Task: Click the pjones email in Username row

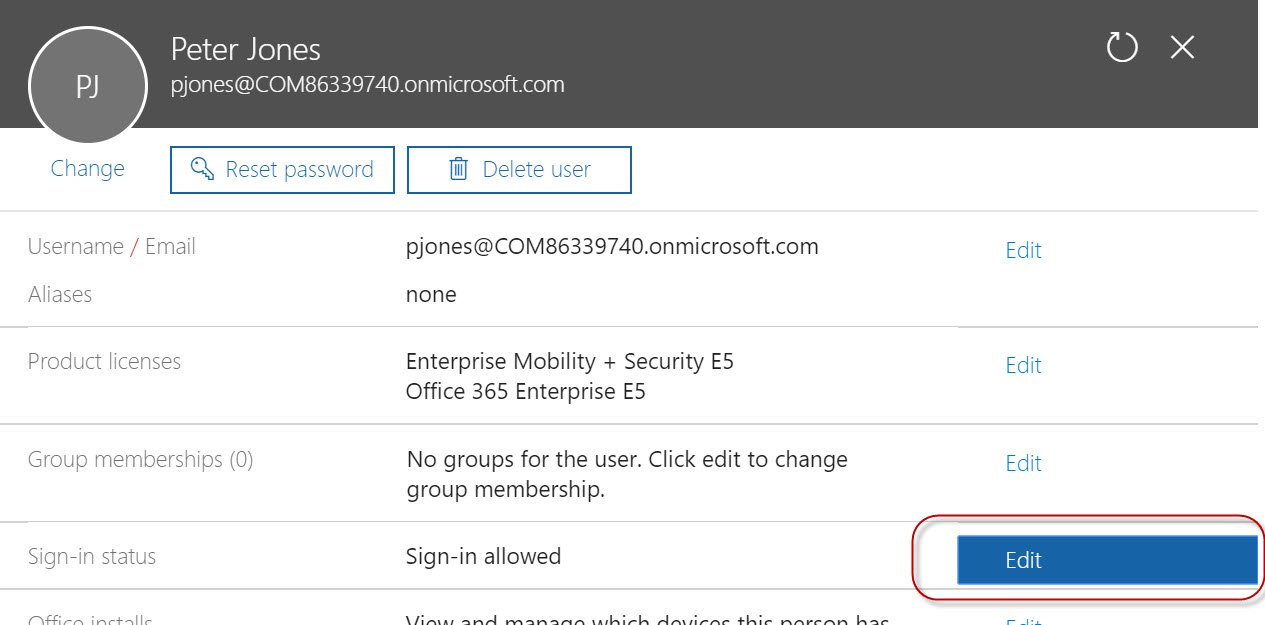Action: coord(611,245)
